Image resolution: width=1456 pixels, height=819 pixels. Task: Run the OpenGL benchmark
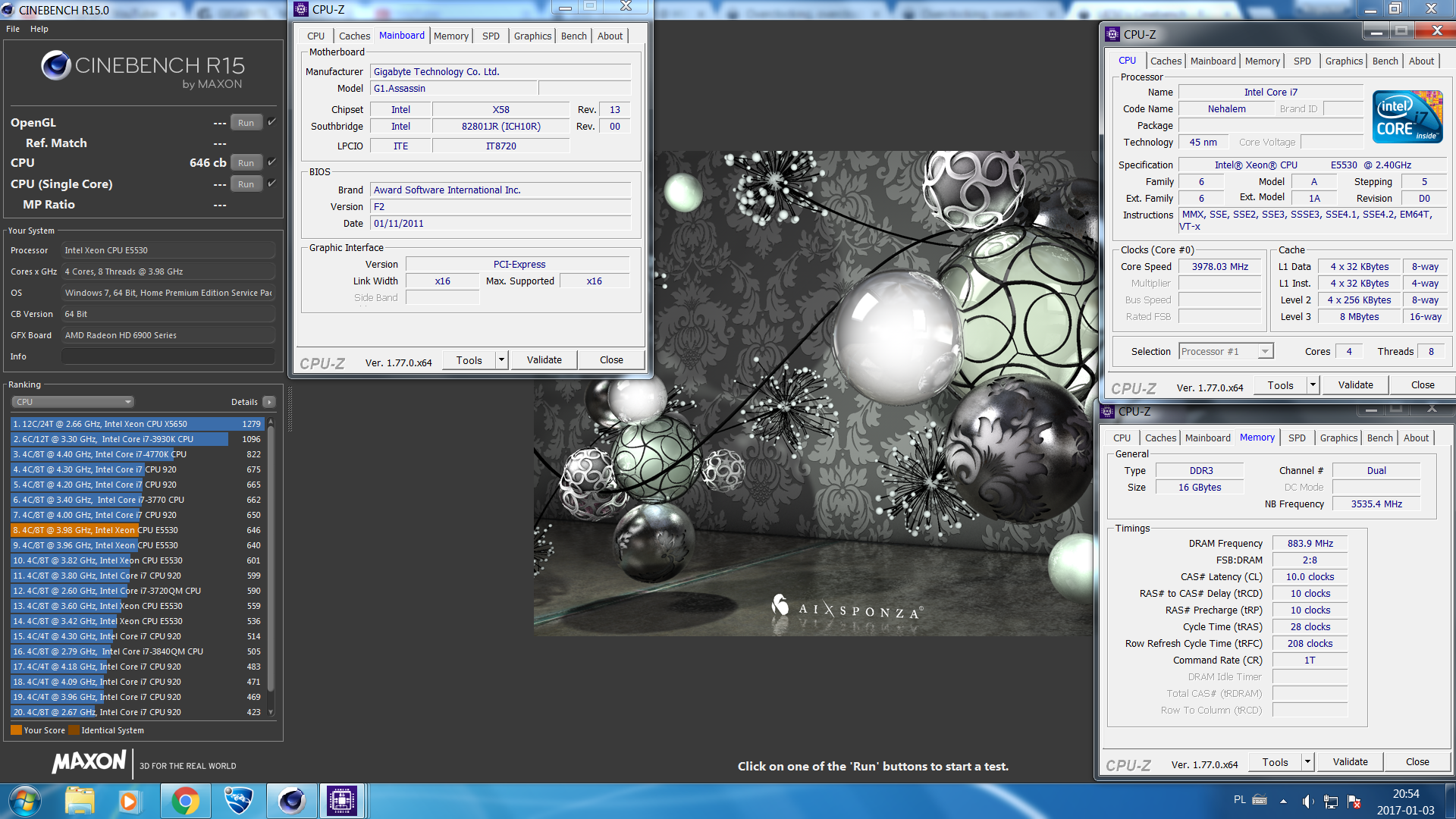246,122
